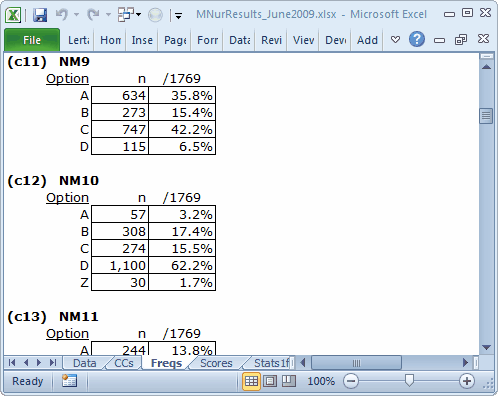
Task: Switch to Normal view in status bar
Action: point(251,381)
